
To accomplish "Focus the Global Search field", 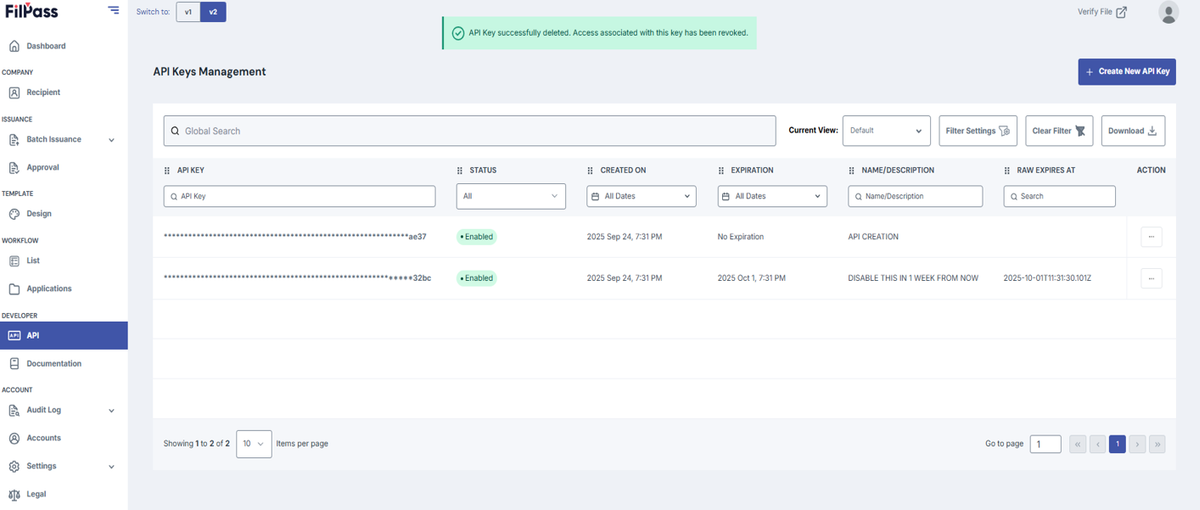I will click(470, 131).
